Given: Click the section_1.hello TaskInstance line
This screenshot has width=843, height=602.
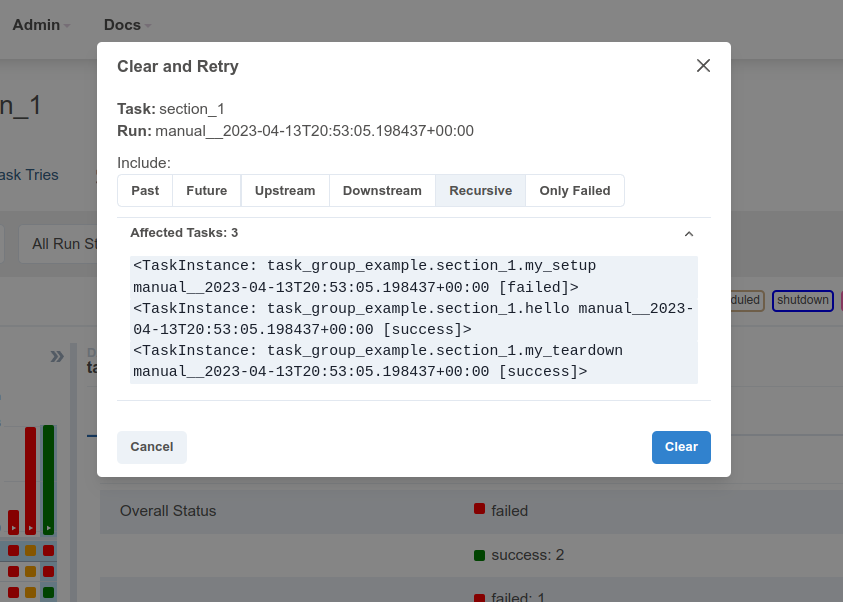Looking at the screenshot, I should pos(414,319).
